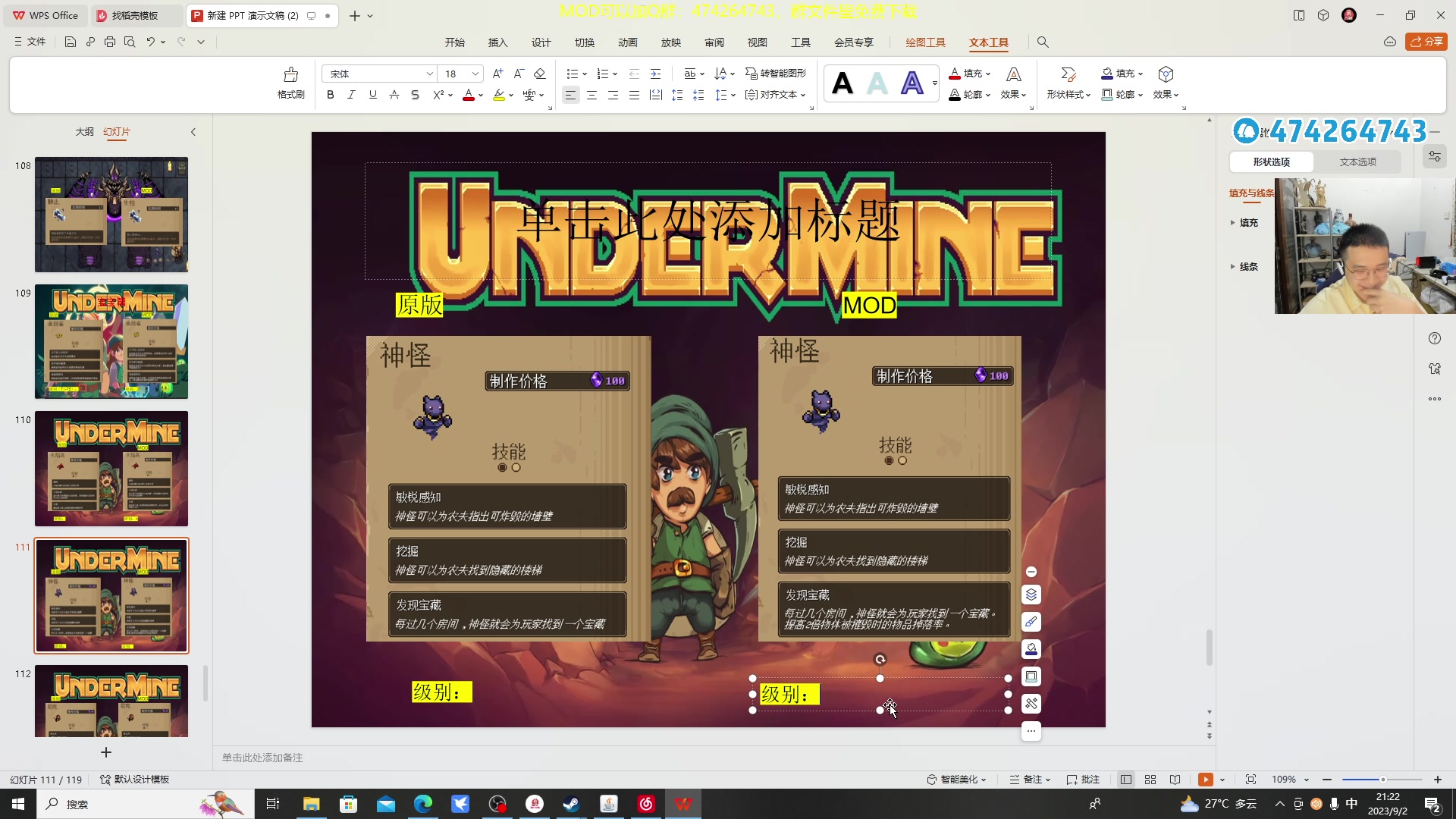Screen dimensions: 1456x819
Task: Toggle italic formatting
Action: tap(351, 95)
